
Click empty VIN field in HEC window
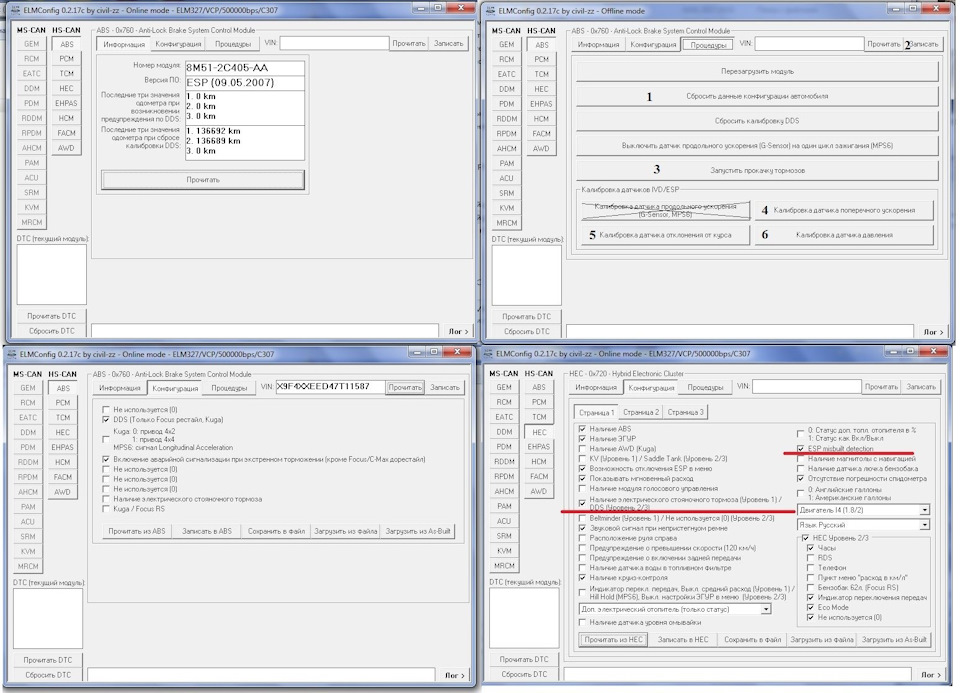click(806, 386)
